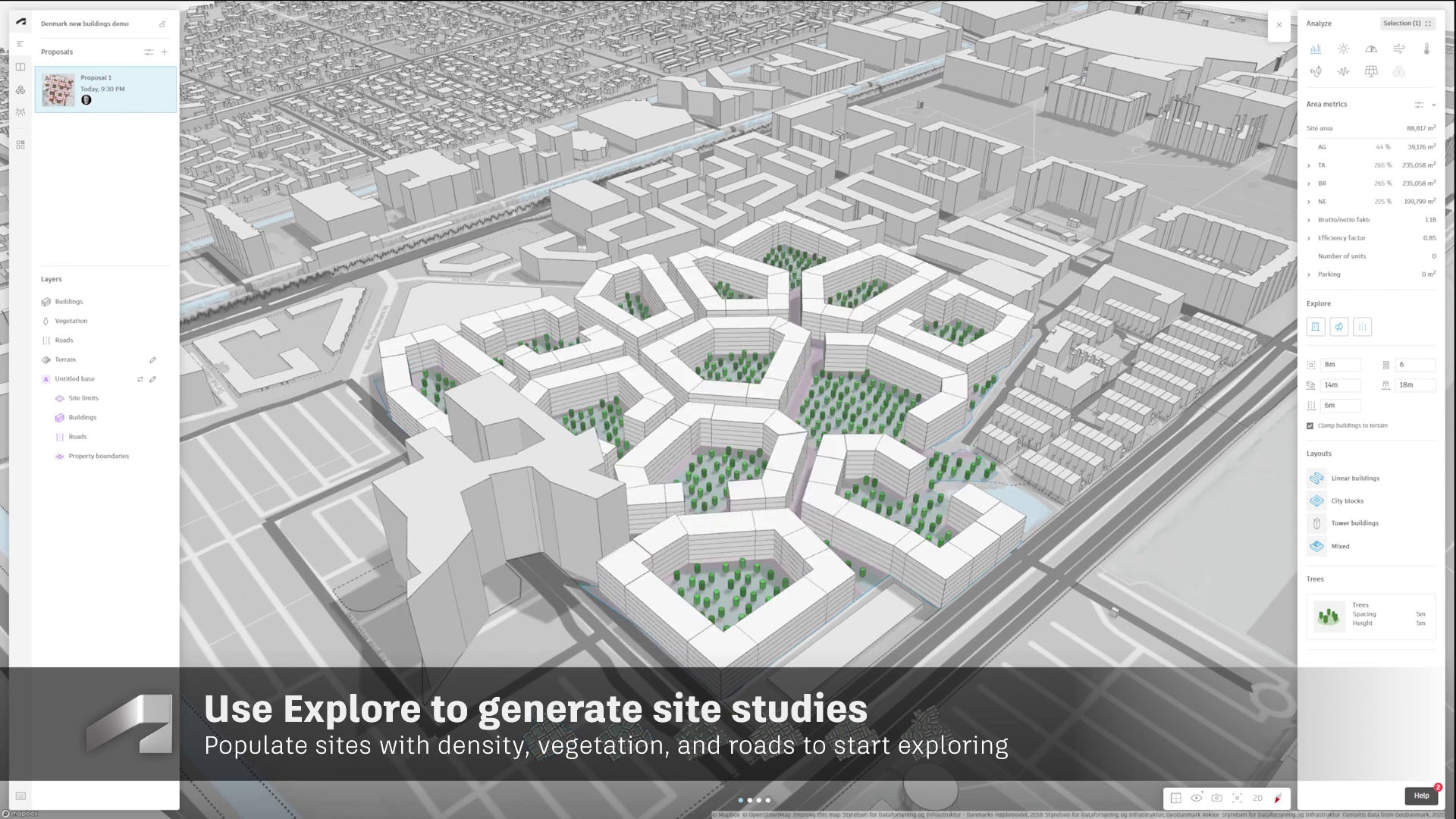Open the Wind analysis tool

pyautogui.click(x=1398, y=49)
